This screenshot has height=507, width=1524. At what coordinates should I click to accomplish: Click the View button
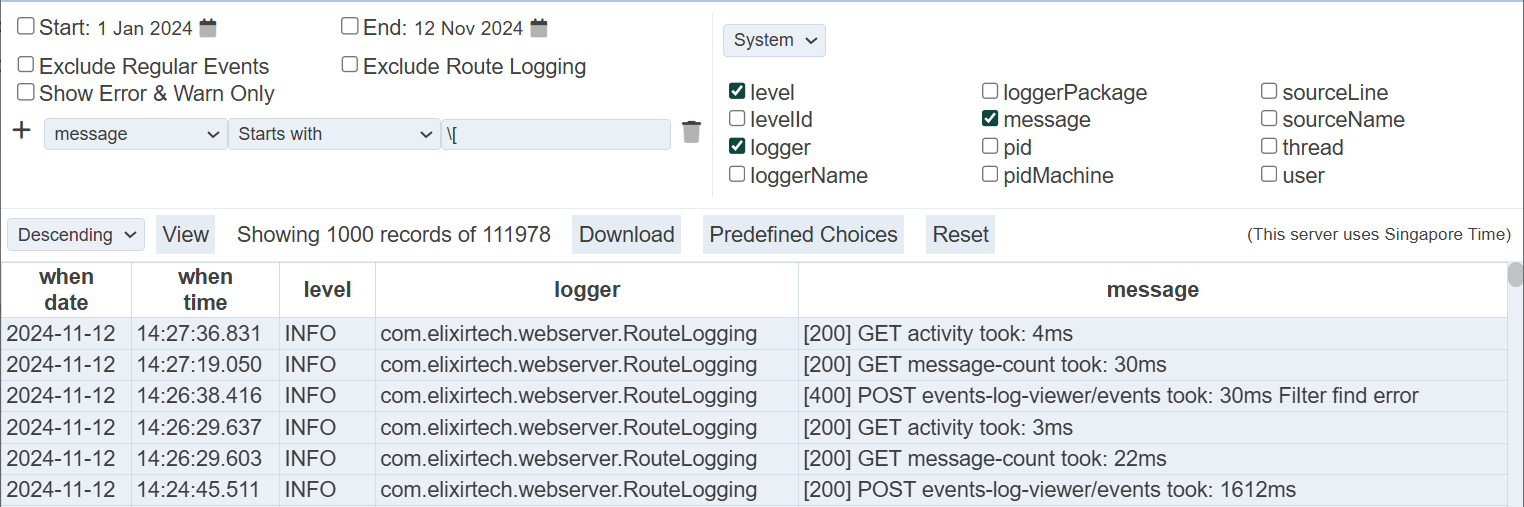186,235
